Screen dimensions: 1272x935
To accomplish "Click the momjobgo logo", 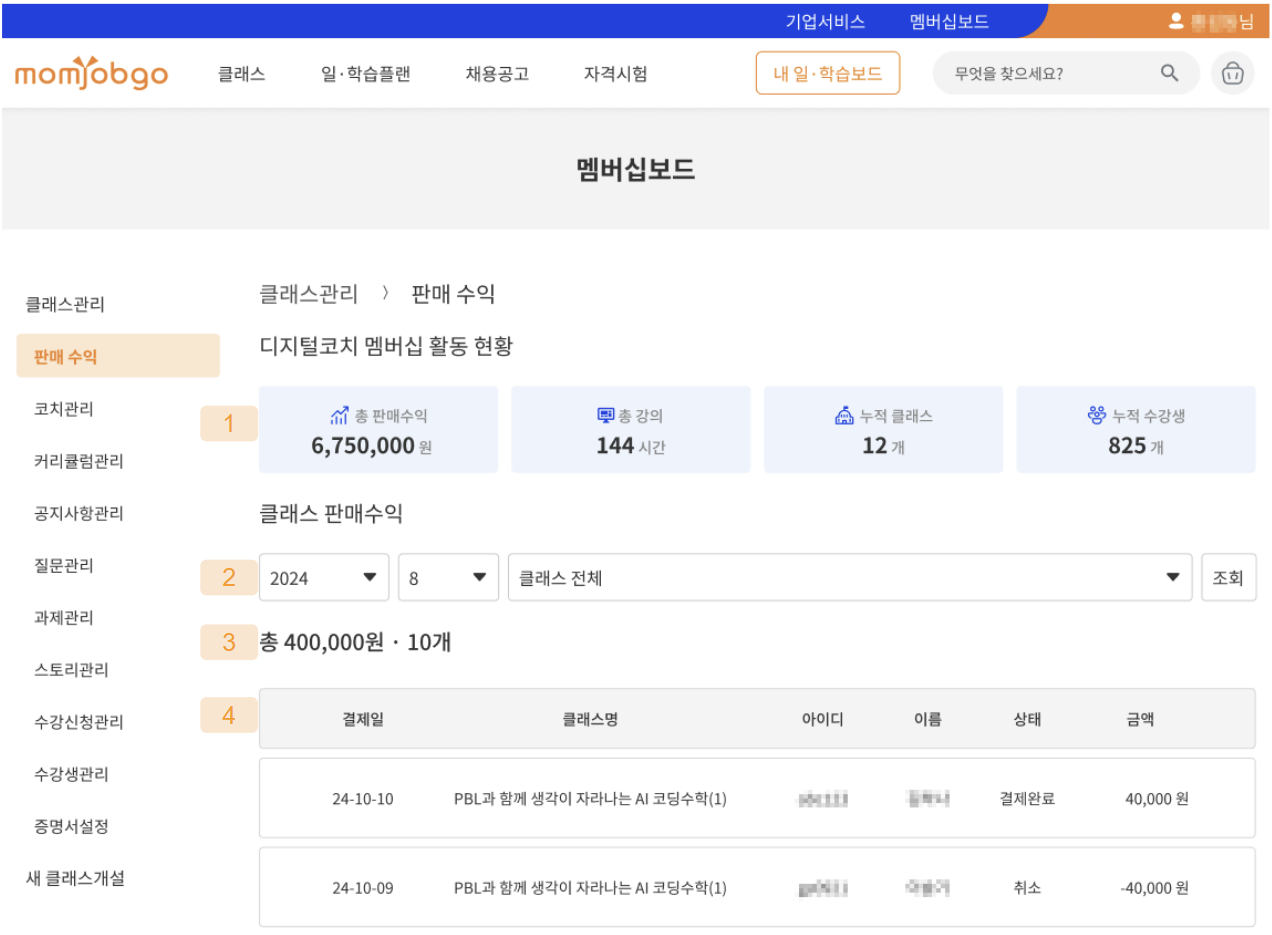I will click(x=91, y=74).
